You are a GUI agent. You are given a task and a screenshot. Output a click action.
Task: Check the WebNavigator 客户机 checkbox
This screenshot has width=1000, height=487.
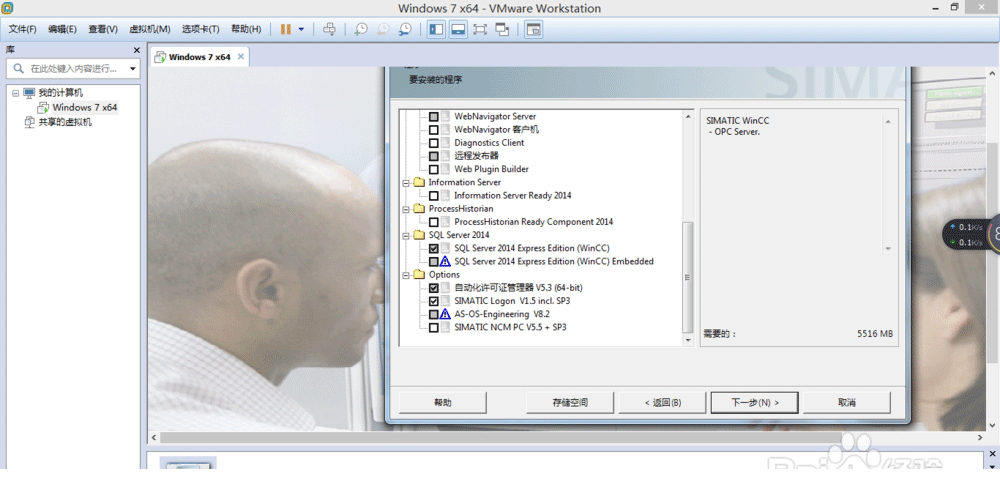tap(434, 129)
